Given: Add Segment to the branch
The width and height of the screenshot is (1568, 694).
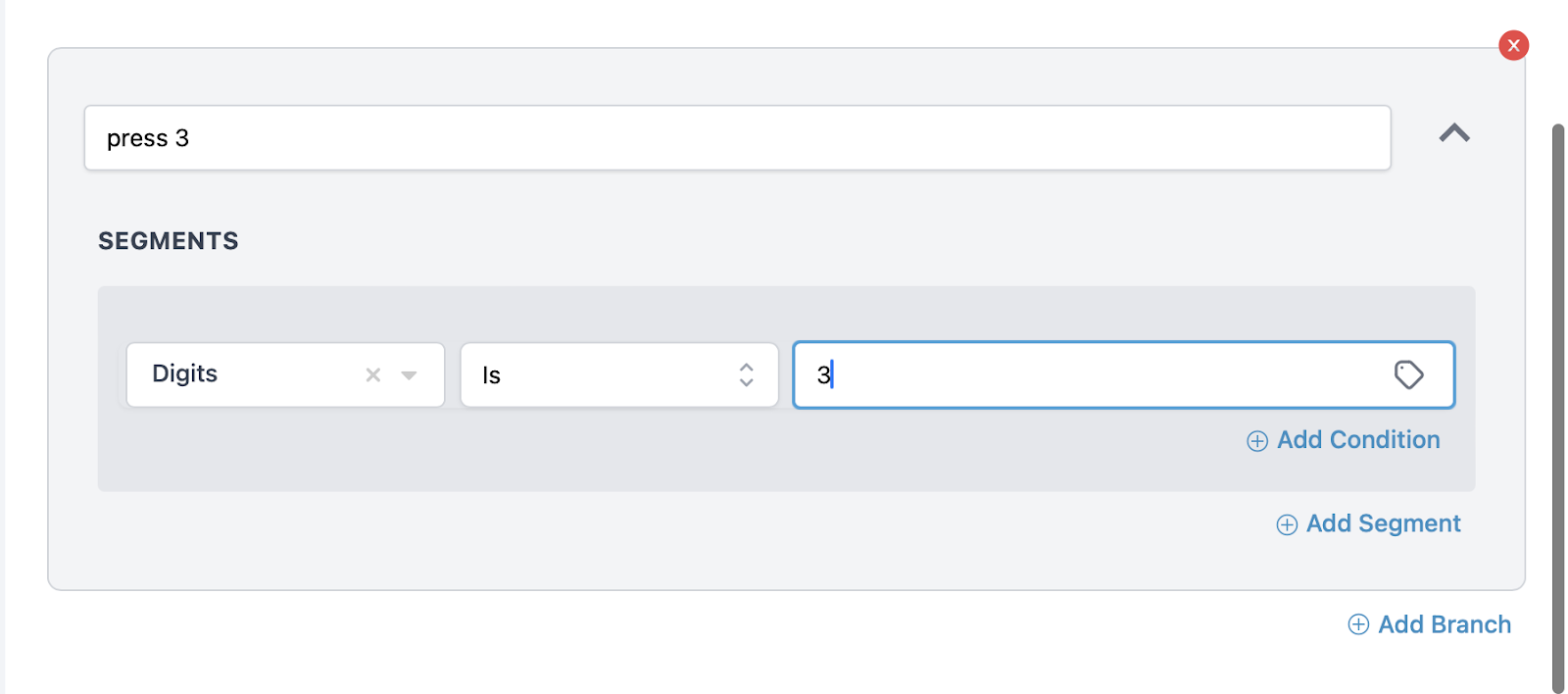Looking at the screenshot, I should (x=1368, y=523).
